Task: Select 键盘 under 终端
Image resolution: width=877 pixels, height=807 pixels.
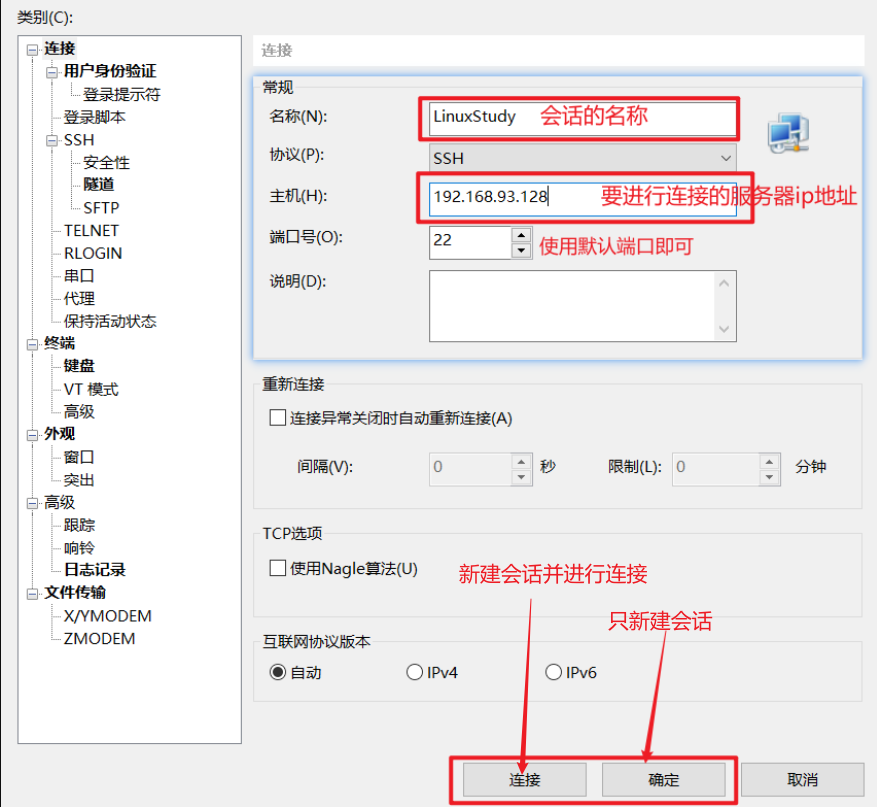Action: 79,366
